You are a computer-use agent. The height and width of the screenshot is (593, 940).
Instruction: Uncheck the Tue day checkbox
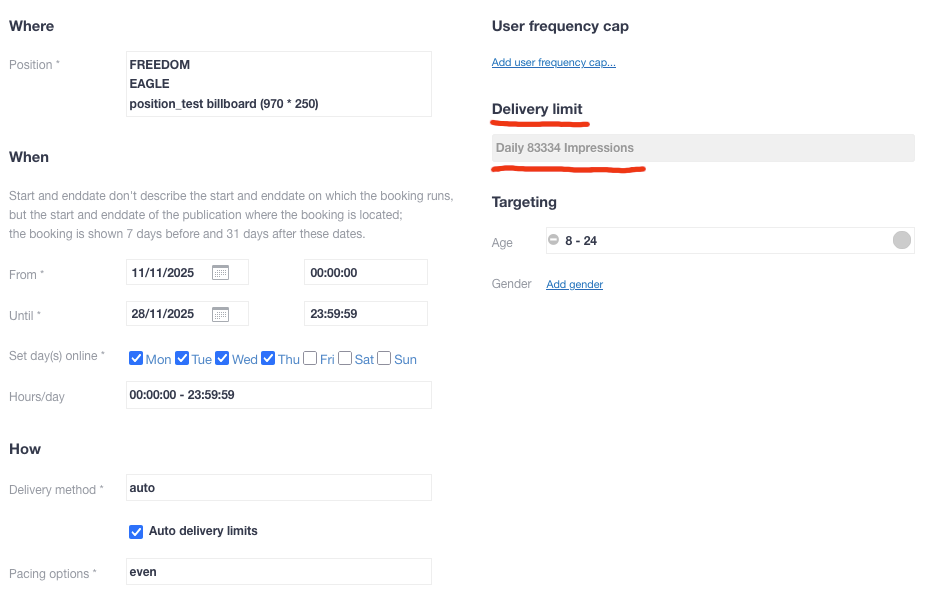(182, 358)
